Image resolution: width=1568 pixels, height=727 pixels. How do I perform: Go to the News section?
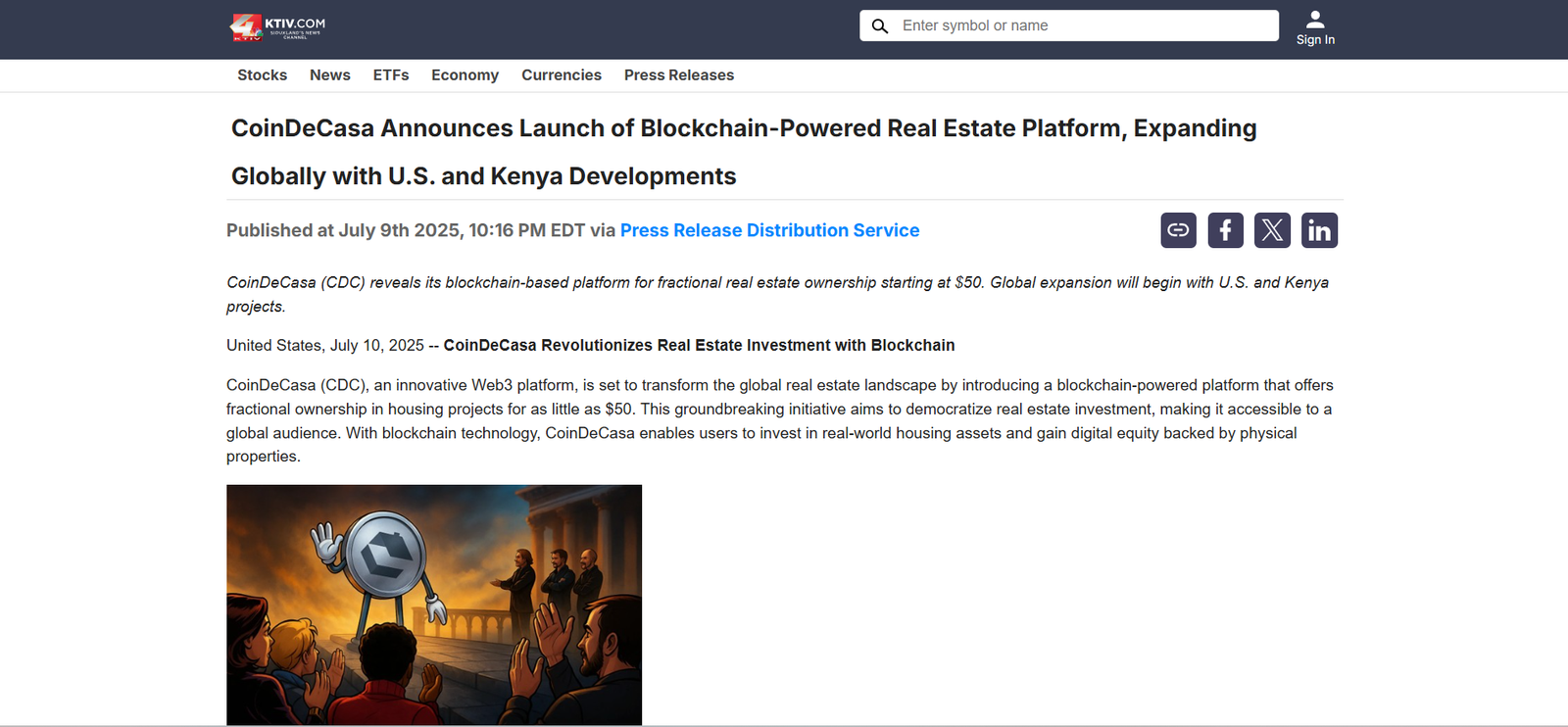click(x=329, y=75)
